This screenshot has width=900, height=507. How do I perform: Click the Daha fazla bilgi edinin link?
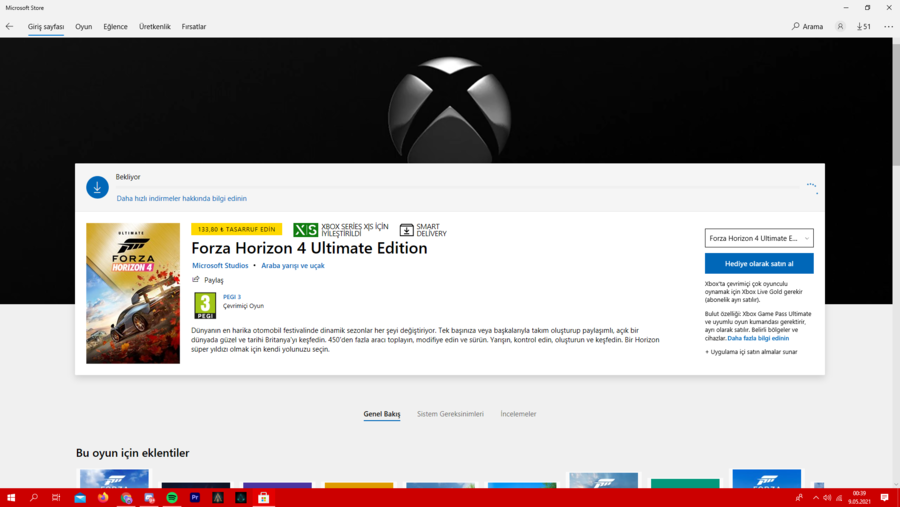(758, 338)
